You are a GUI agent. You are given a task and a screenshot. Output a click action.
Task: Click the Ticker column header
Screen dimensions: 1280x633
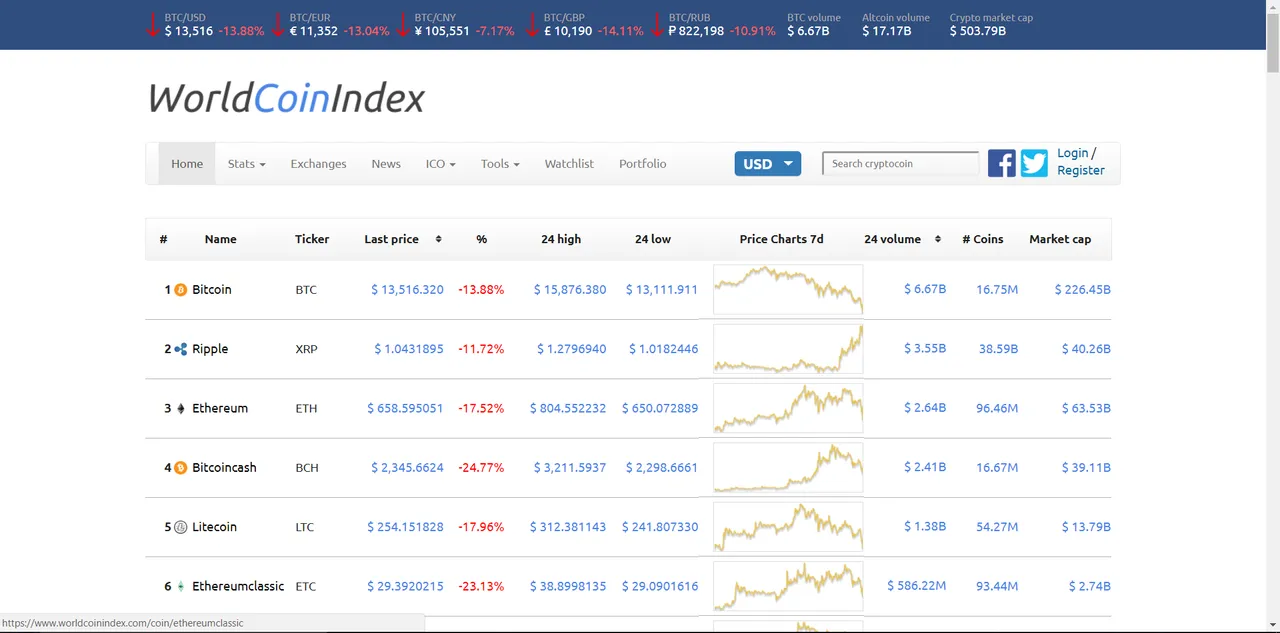pyautogui.click(x=312, y=239)
